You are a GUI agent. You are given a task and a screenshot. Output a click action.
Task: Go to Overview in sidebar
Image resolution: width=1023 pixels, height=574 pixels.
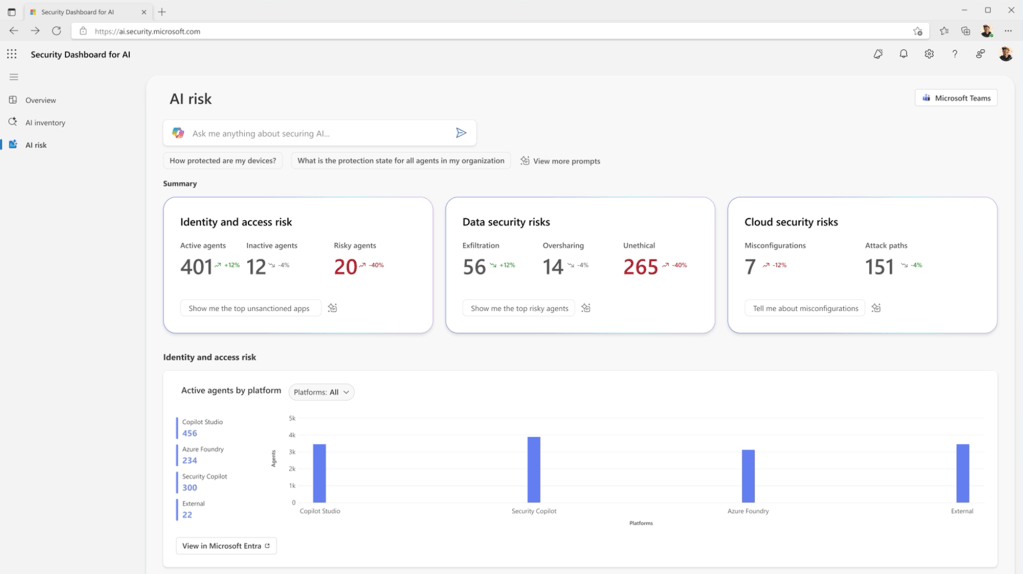[x=40, y=100]
